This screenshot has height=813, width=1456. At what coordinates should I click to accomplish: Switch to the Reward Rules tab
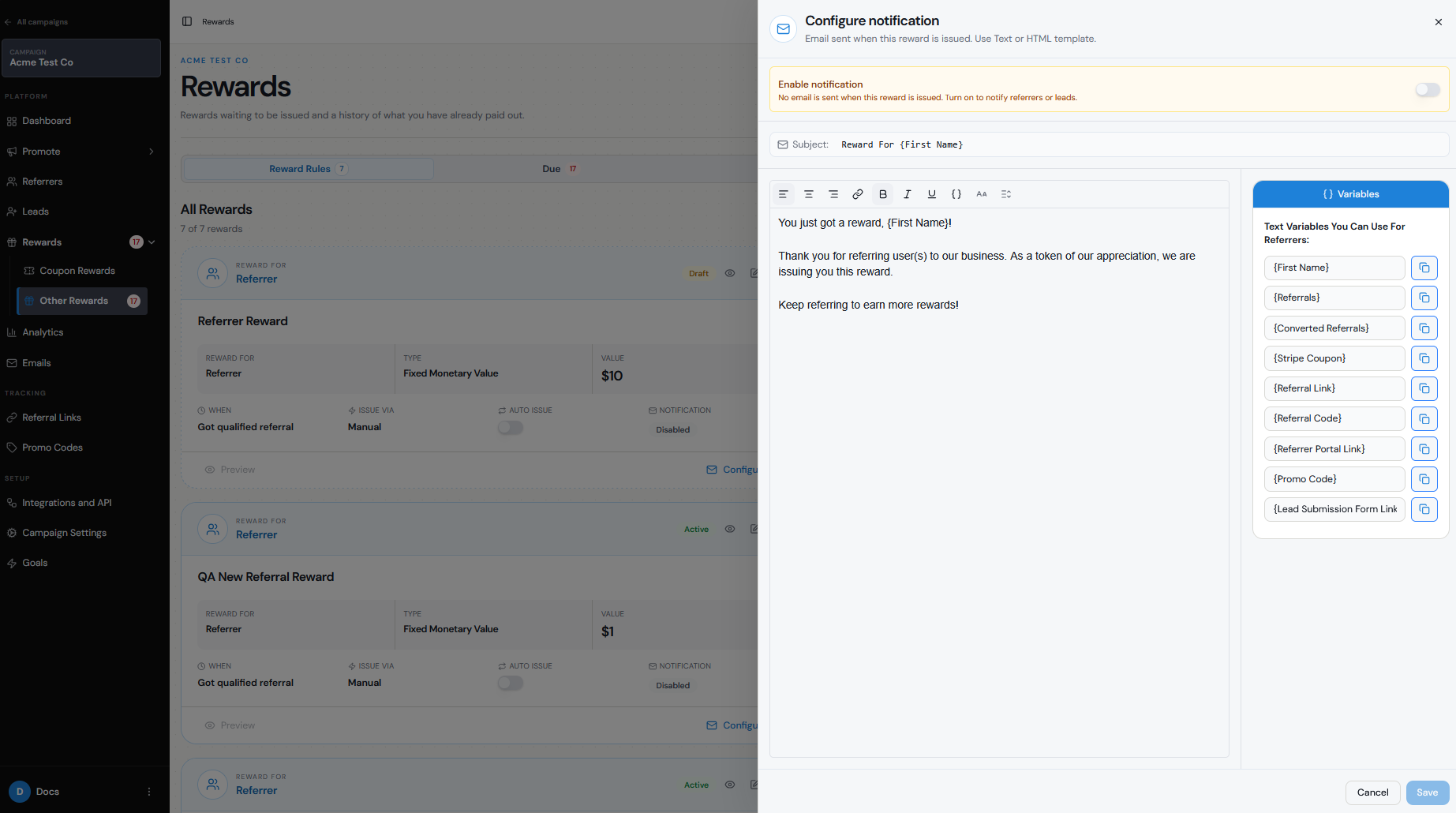click(x=308, y=169)
